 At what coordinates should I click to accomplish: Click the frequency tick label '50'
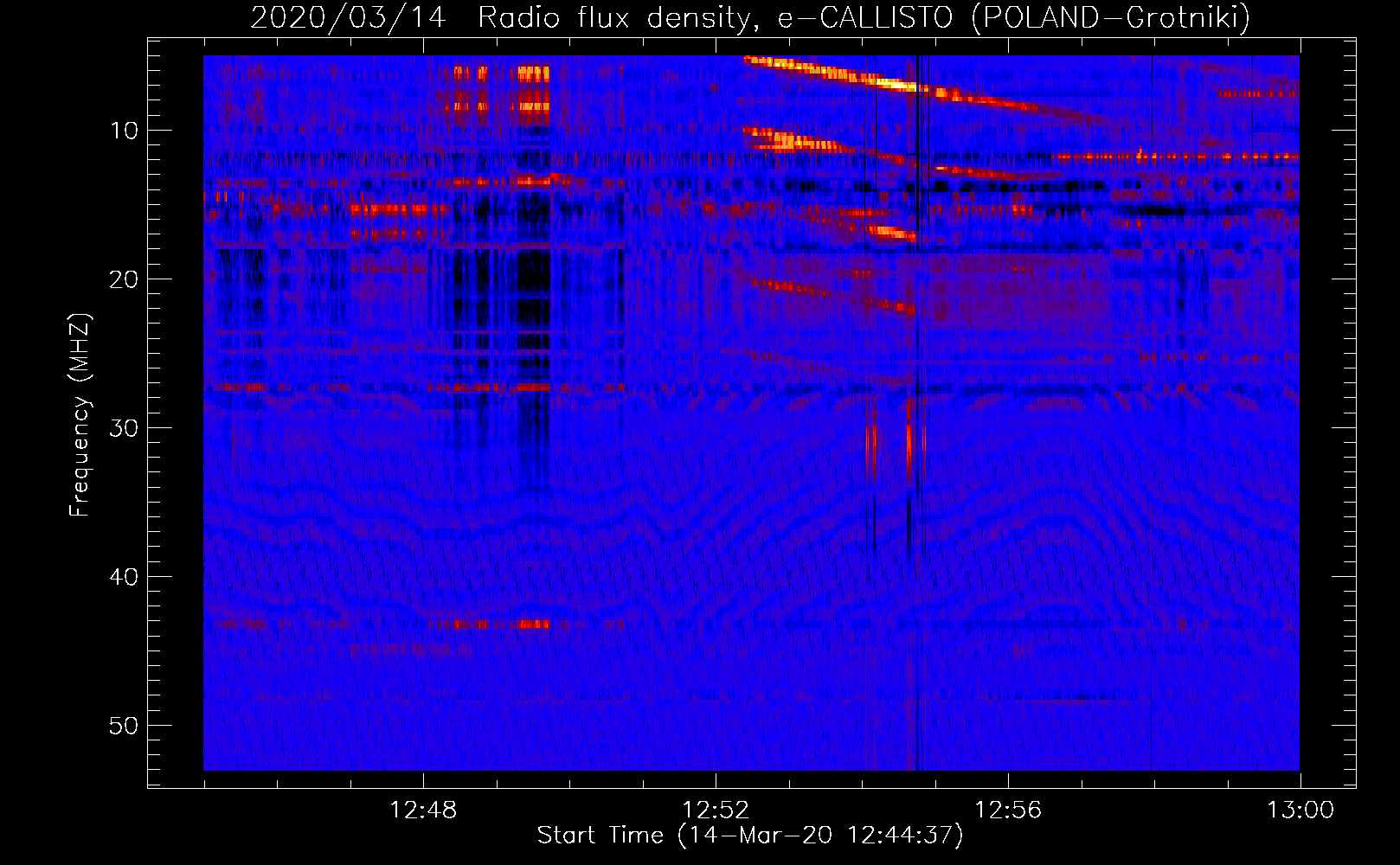(124, 726)
